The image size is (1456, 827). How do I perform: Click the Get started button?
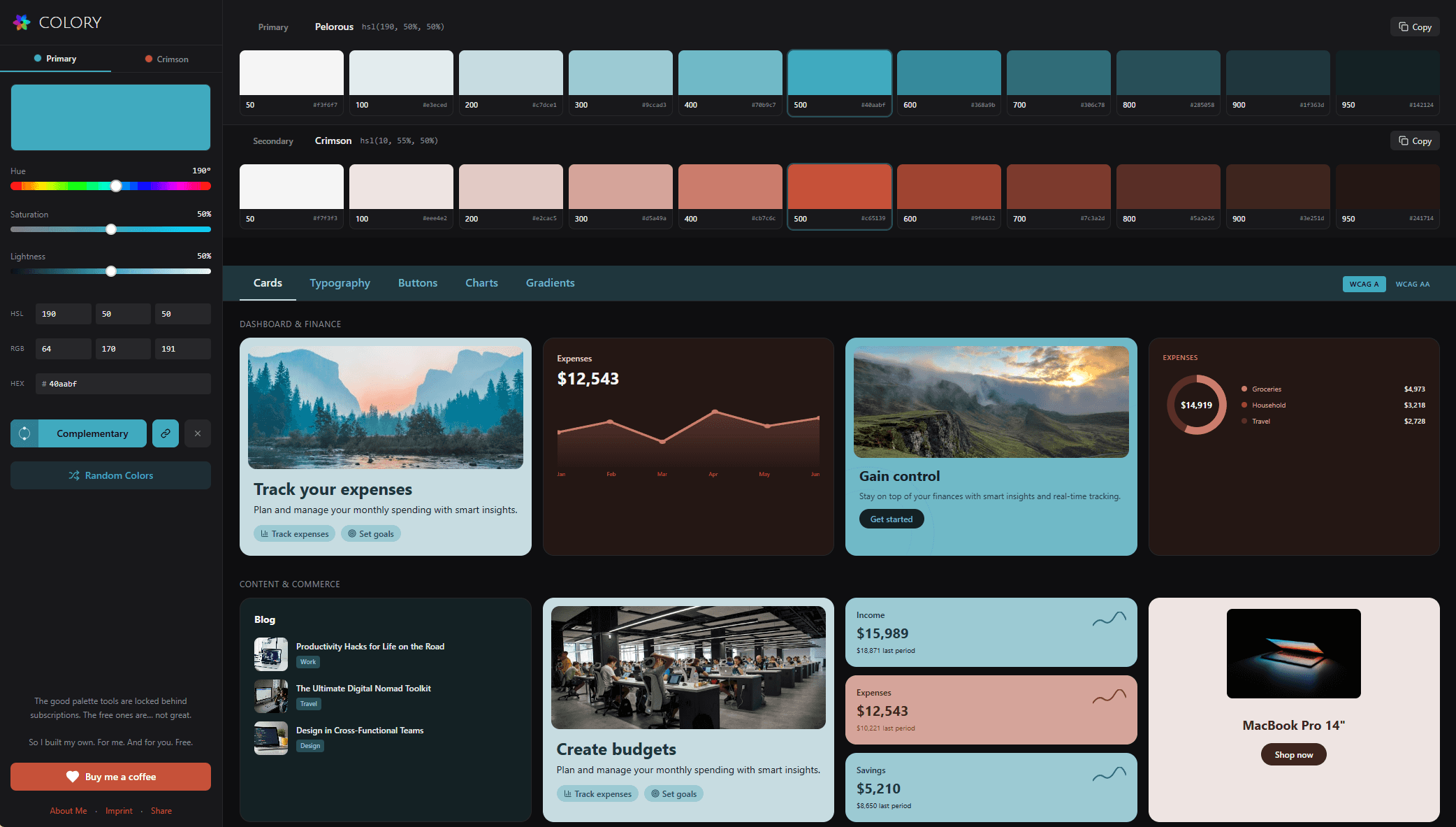point(891,519)
